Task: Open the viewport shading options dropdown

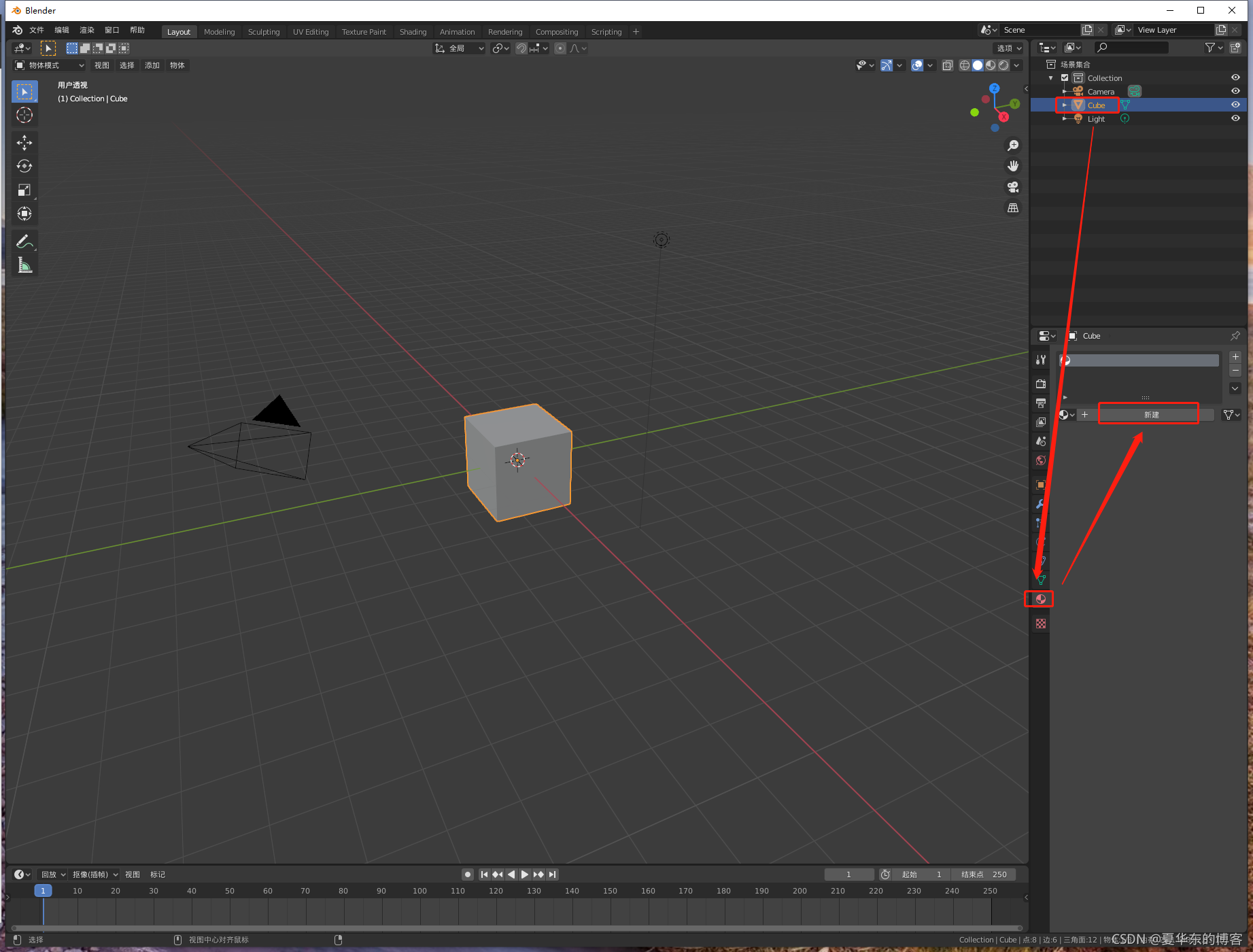Action: (x=1017, y=65)
